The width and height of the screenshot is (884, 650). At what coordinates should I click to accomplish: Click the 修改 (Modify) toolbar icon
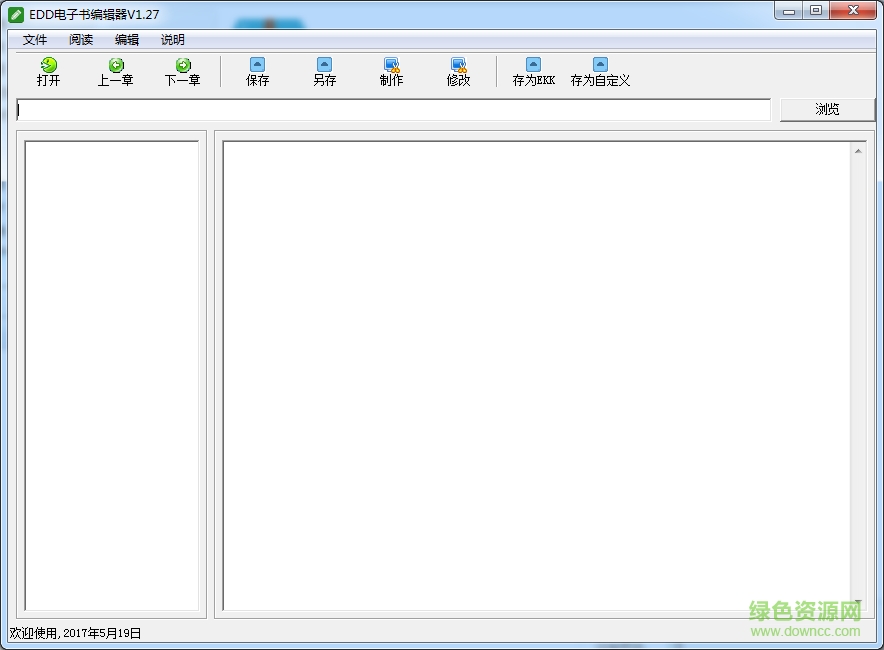pyautogui.click(x=458, y=72)
